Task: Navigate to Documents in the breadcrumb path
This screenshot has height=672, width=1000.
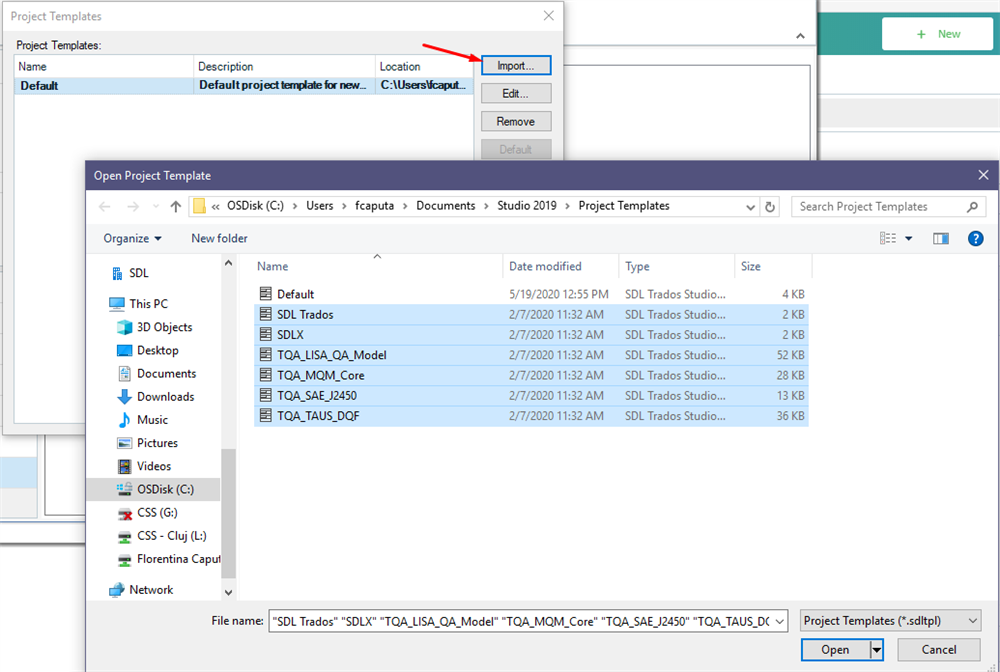Action: point(446,206)
